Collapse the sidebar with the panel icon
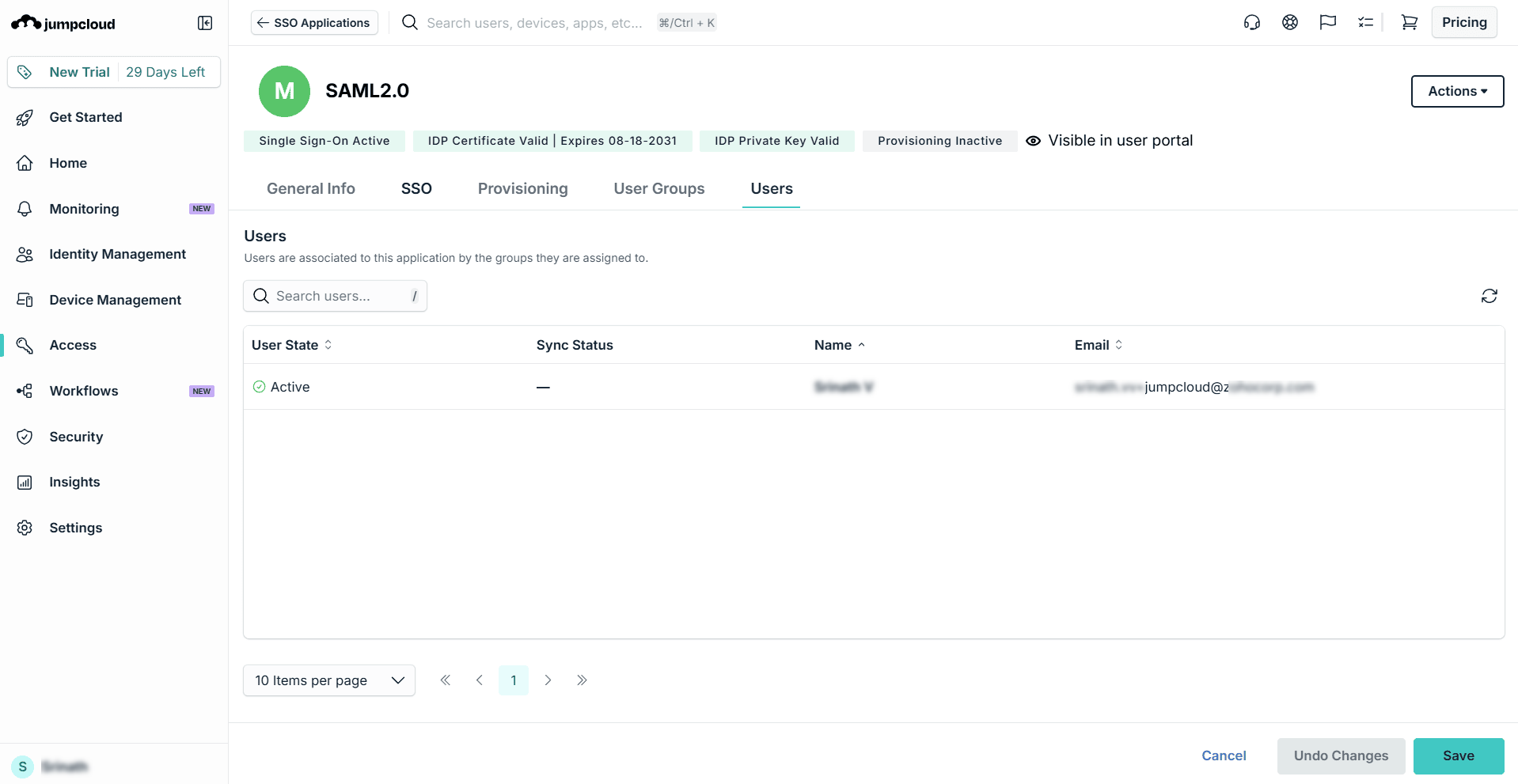This screenshot has width=1518, height=784. click(205, 23)
